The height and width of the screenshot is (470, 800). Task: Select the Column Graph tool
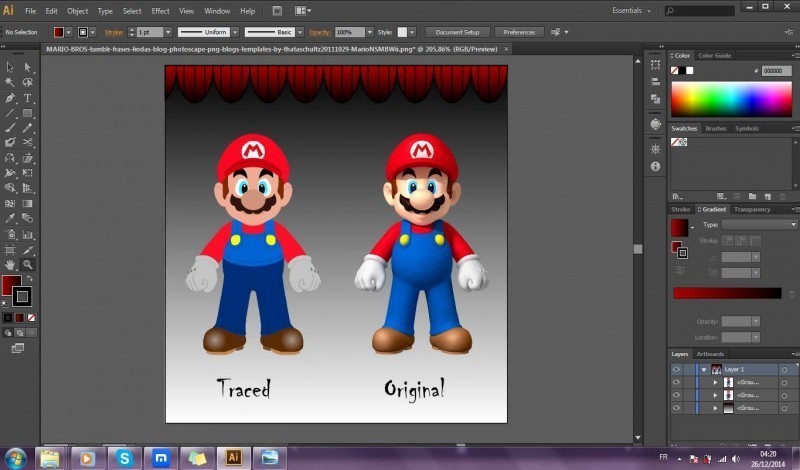click(x=28, y=235)
